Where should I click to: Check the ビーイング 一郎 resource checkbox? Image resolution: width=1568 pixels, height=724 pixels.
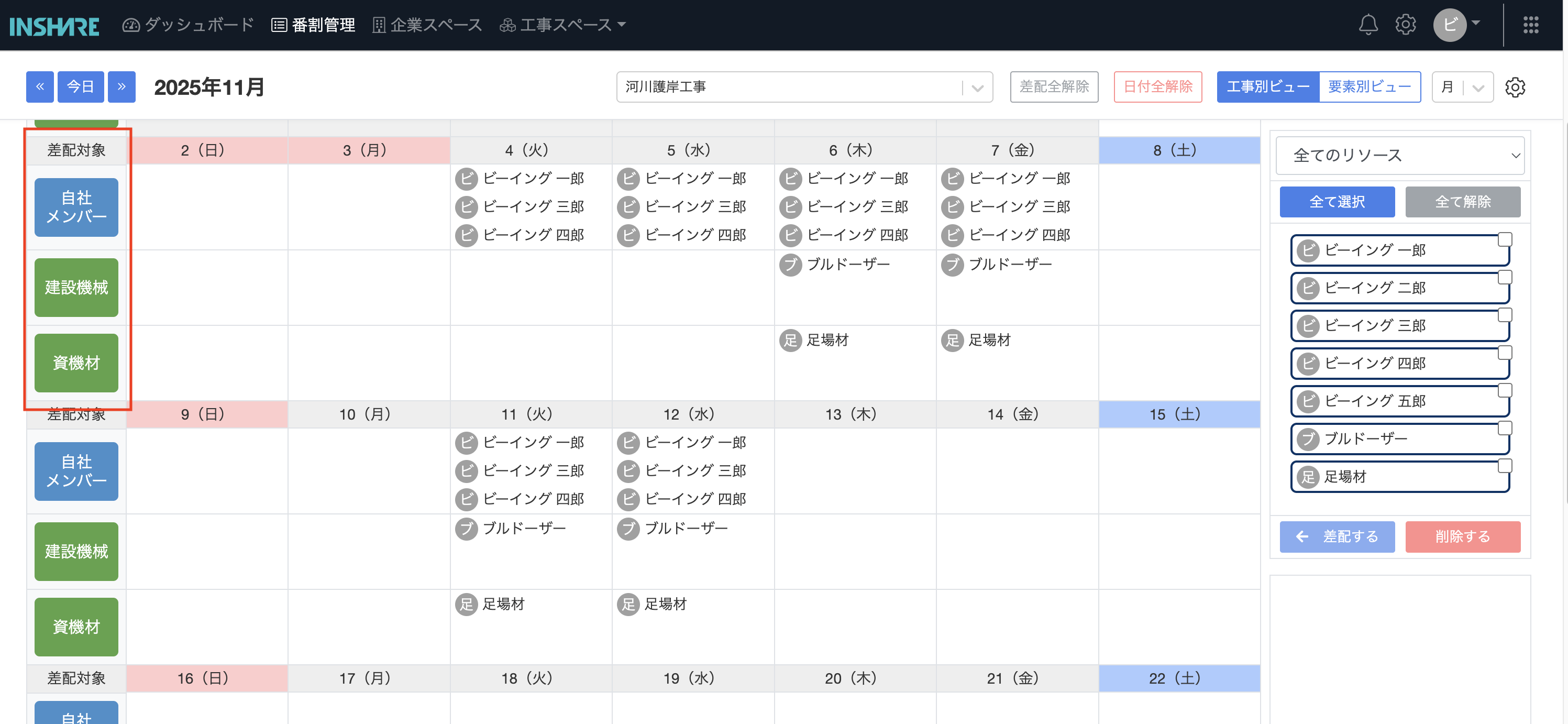pyautogui.click(x=1505, y=239)
